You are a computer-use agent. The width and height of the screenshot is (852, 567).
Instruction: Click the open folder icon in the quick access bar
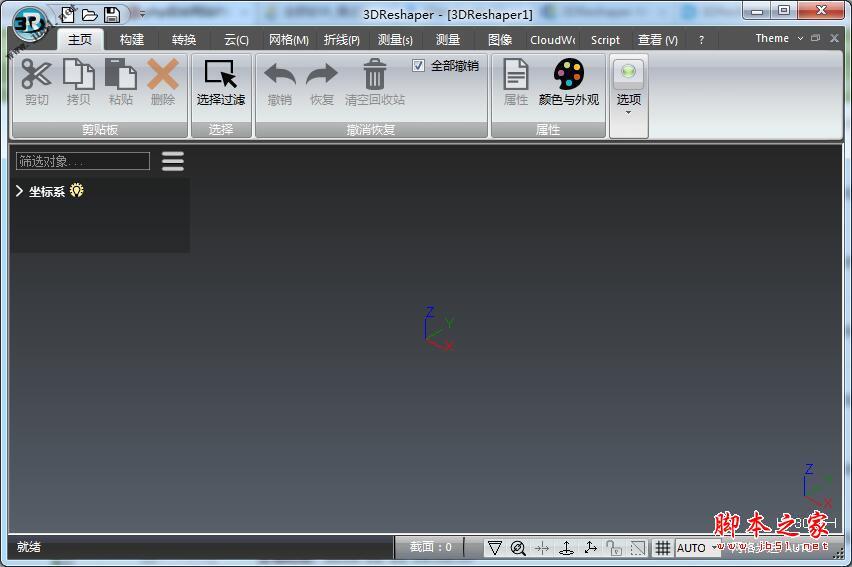point(90,15)
